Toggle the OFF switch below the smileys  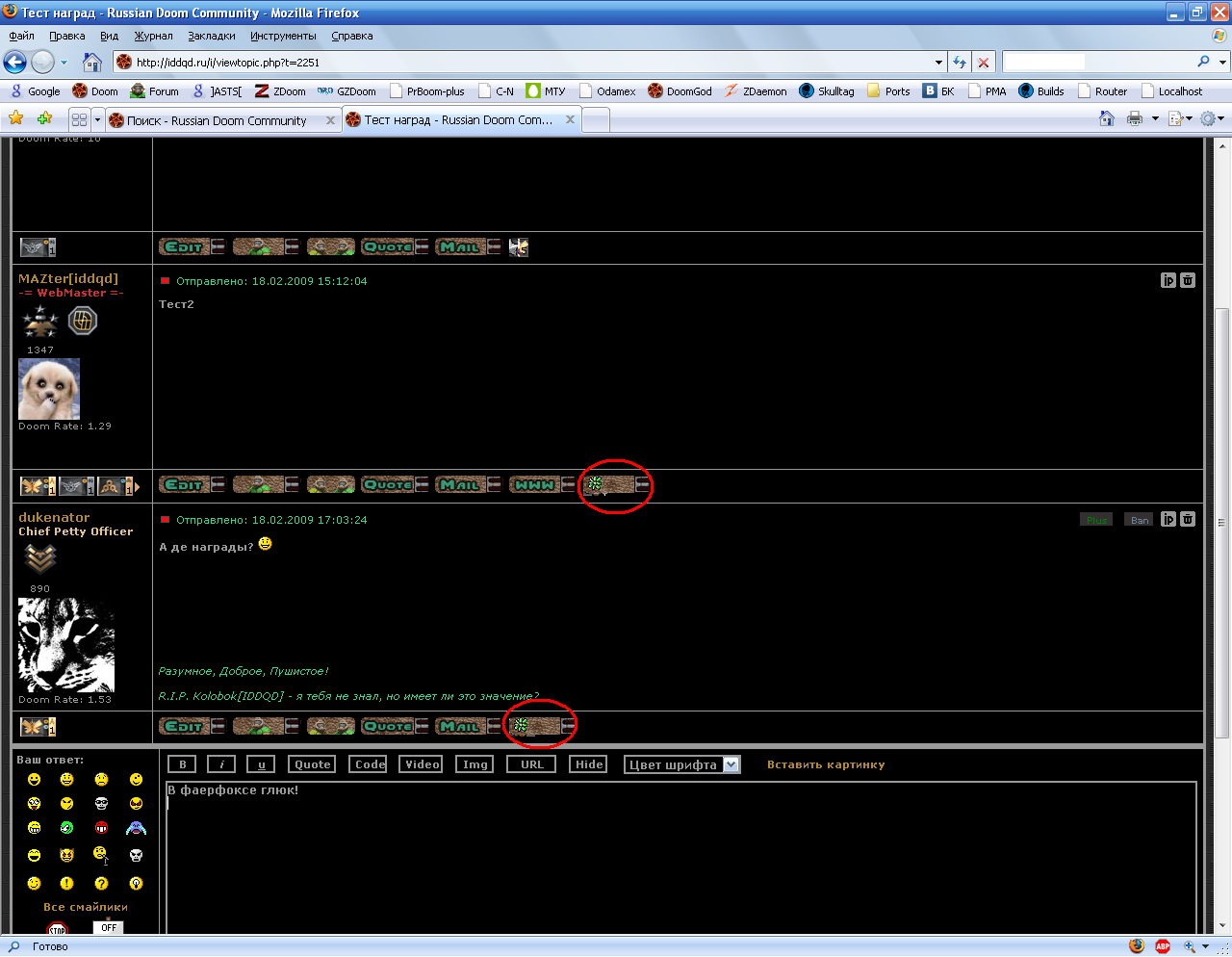point(109,928)
